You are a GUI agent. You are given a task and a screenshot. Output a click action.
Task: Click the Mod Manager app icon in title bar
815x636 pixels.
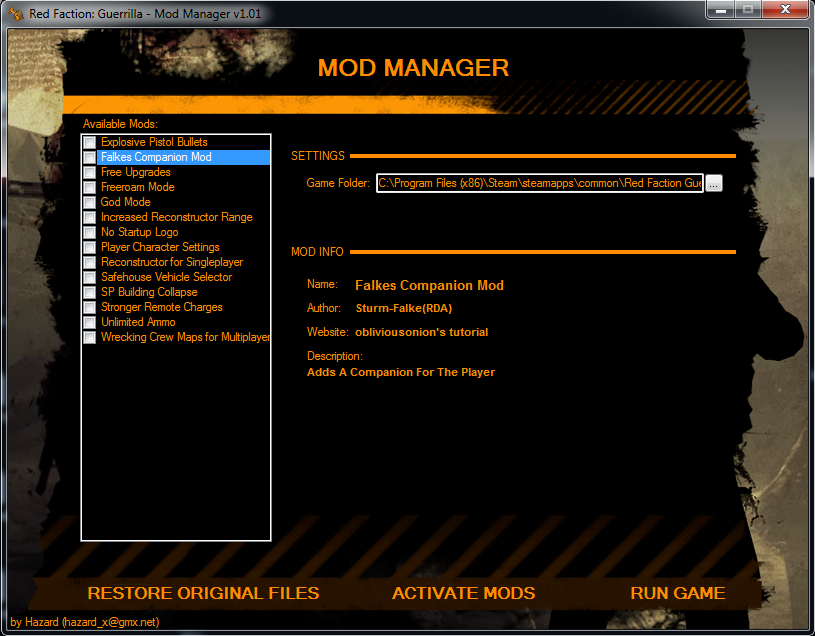[x=16, y=14]
